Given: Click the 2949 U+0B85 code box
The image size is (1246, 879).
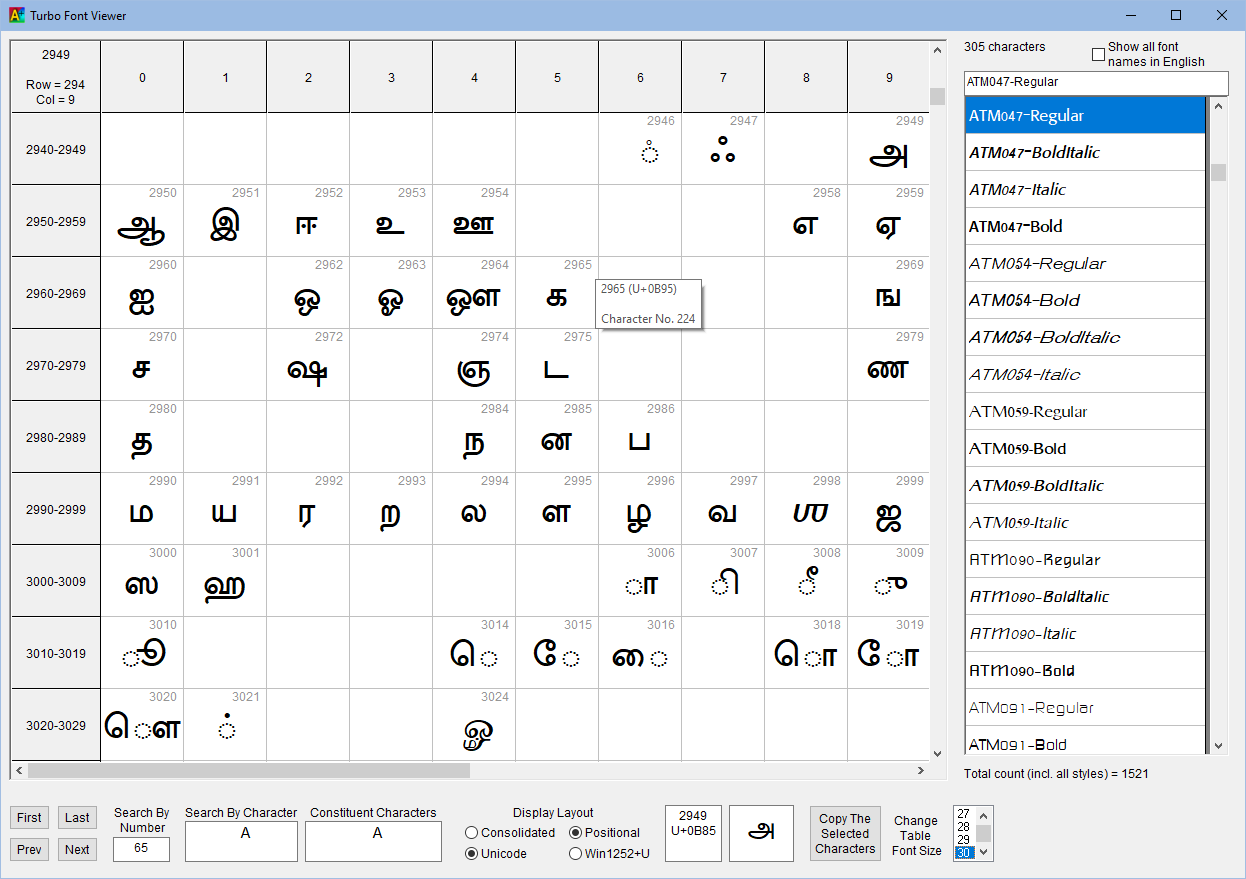Looking at the screenshot, I should [x=693, y=833].
